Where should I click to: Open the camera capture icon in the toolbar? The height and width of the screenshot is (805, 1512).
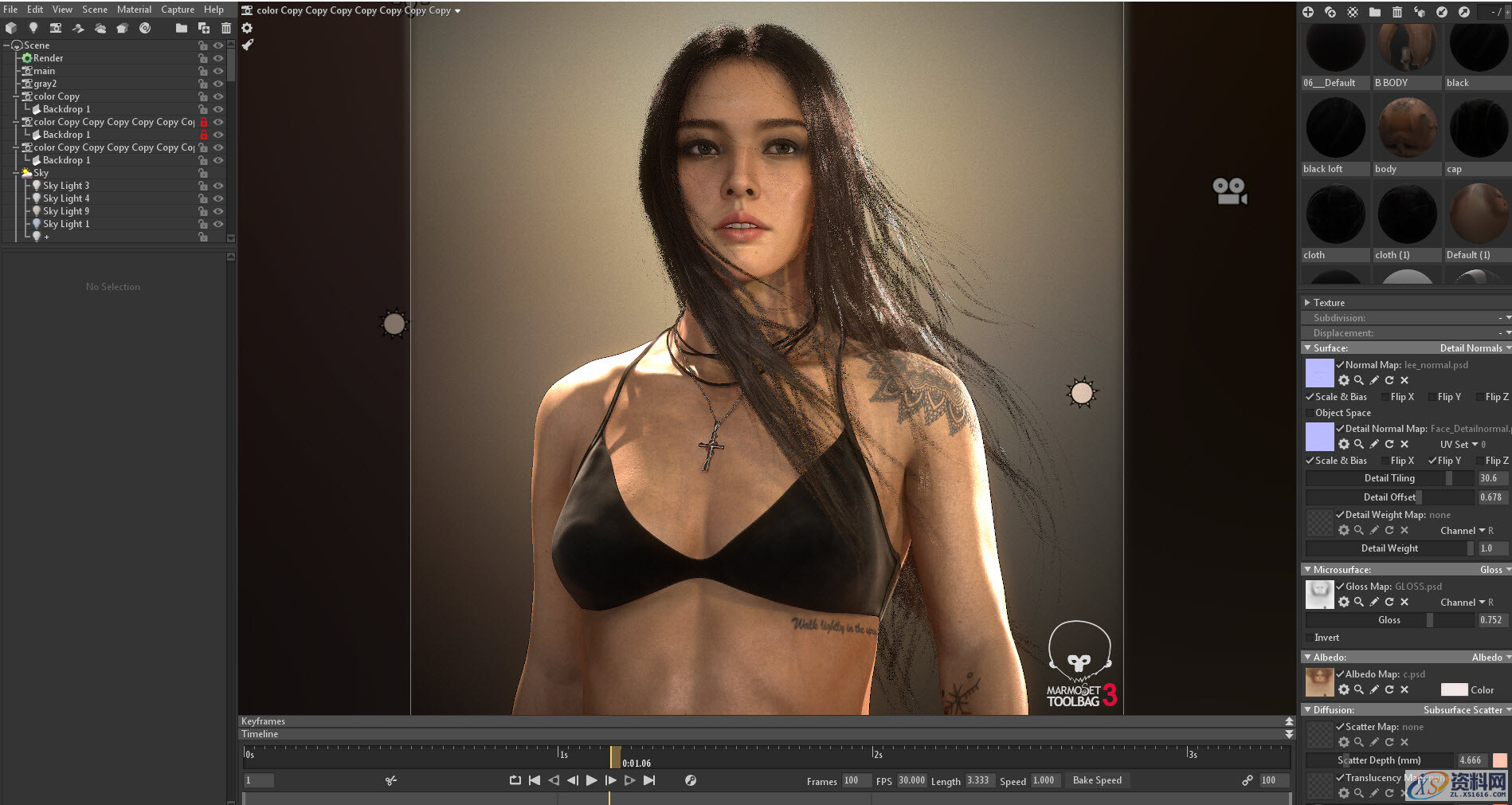pyautogui.click(x=56, y=29)
